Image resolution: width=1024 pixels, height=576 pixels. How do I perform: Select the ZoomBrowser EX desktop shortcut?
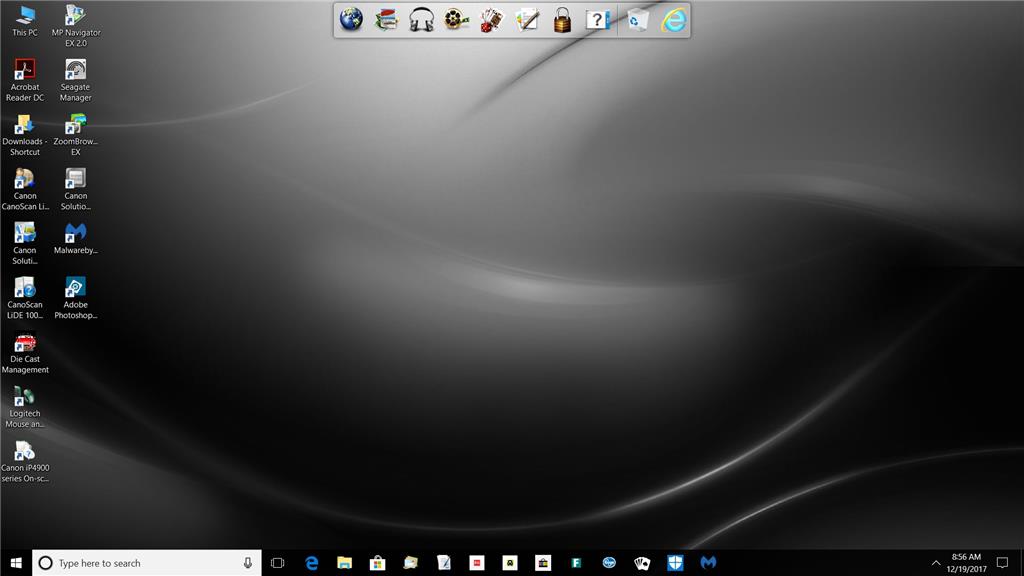coord(76,135)
